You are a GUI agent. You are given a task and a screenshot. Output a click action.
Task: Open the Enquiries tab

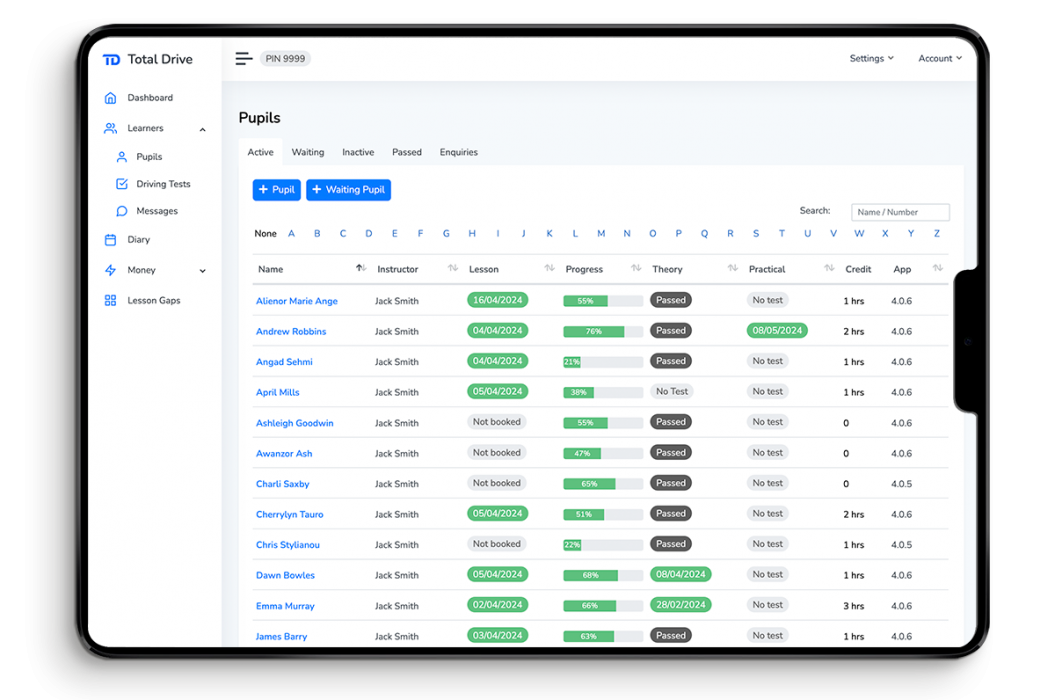(x=458, y=151)
